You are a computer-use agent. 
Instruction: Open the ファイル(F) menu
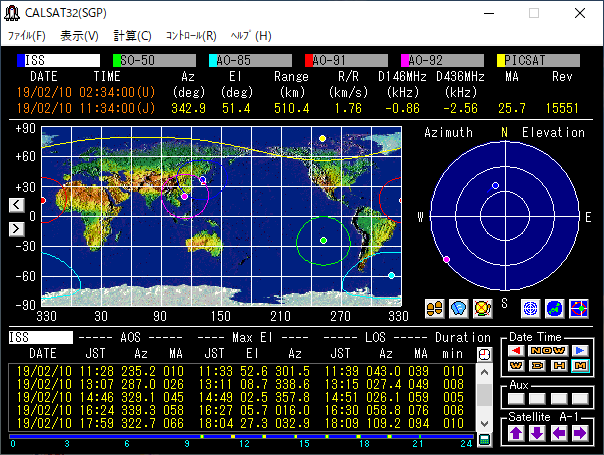click(x=27, y=36)
